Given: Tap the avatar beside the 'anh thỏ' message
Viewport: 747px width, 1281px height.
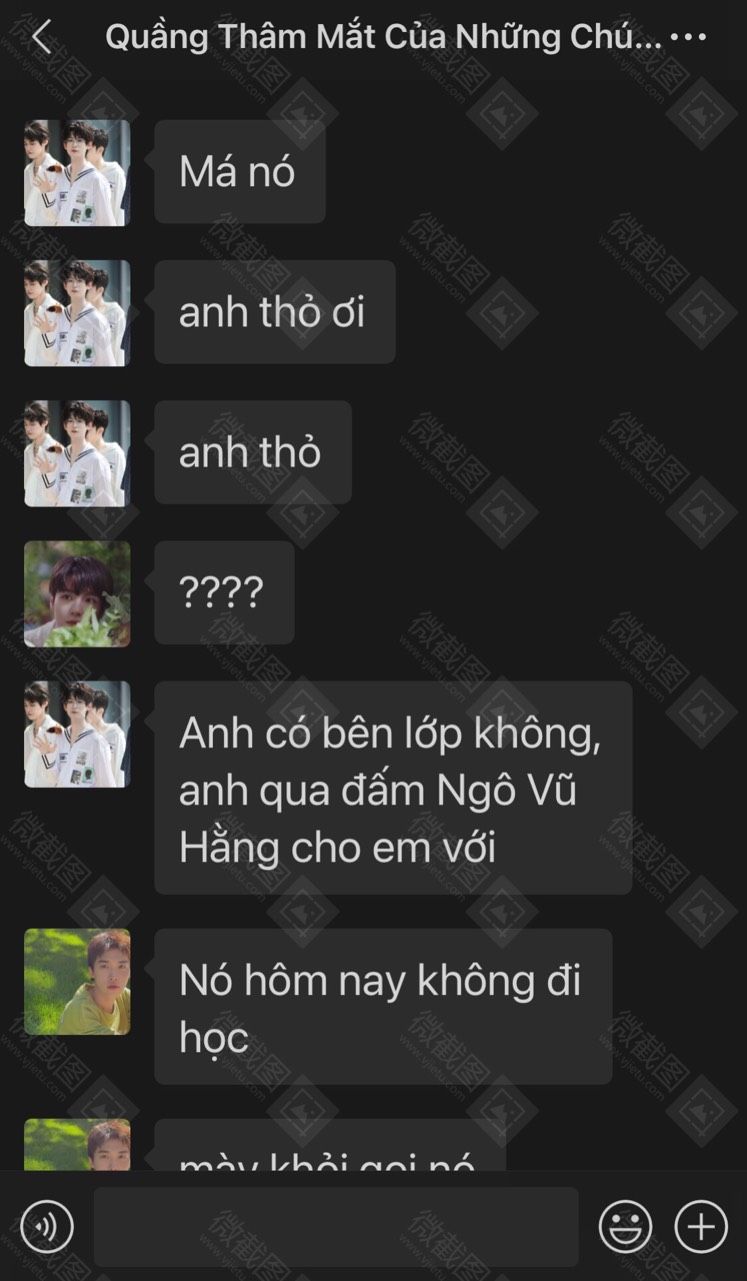Looking at the screenshot, I should tap(77, 453).
